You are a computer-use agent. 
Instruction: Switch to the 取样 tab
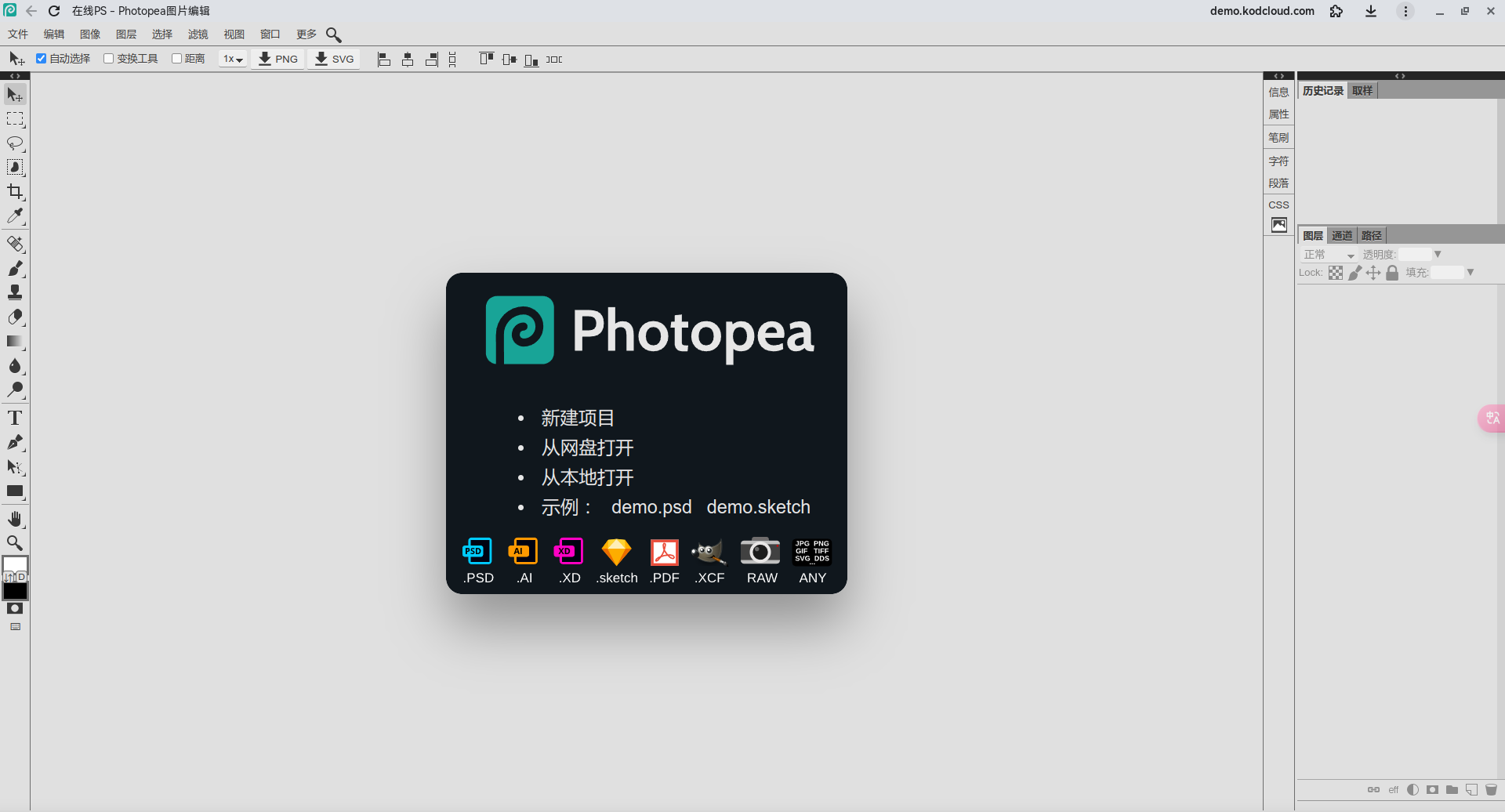pos(1362,91)
